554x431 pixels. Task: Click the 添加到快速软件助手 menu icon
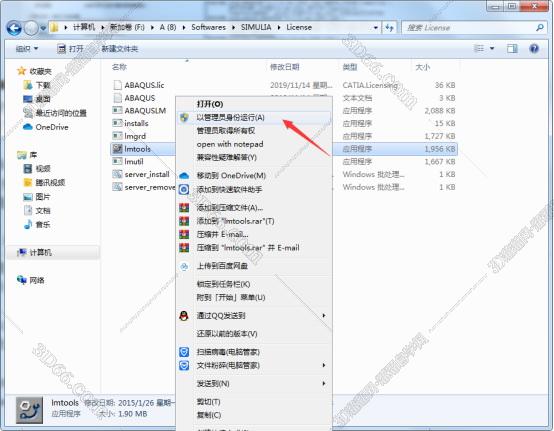pos(184,189)
